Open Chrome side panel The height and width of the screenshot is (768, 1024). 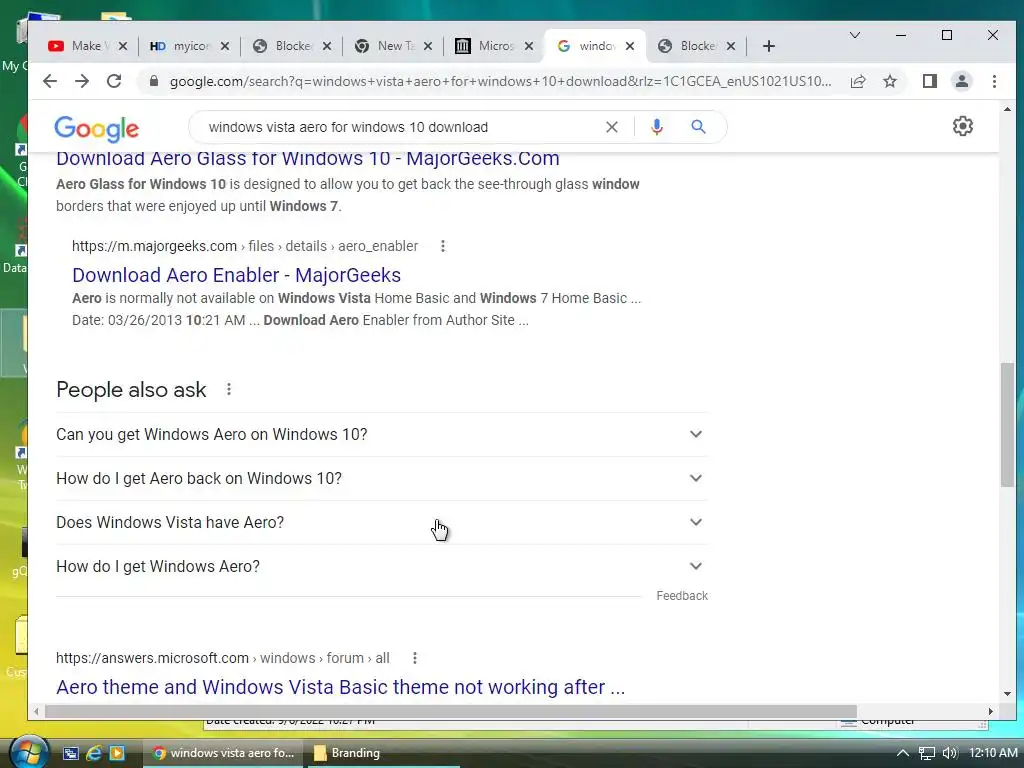(x=929, y=81)
